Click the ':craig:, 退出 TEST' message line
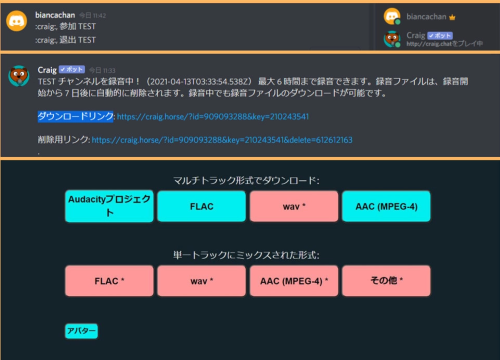Screen dimensions: 500x360 (65, 40)
